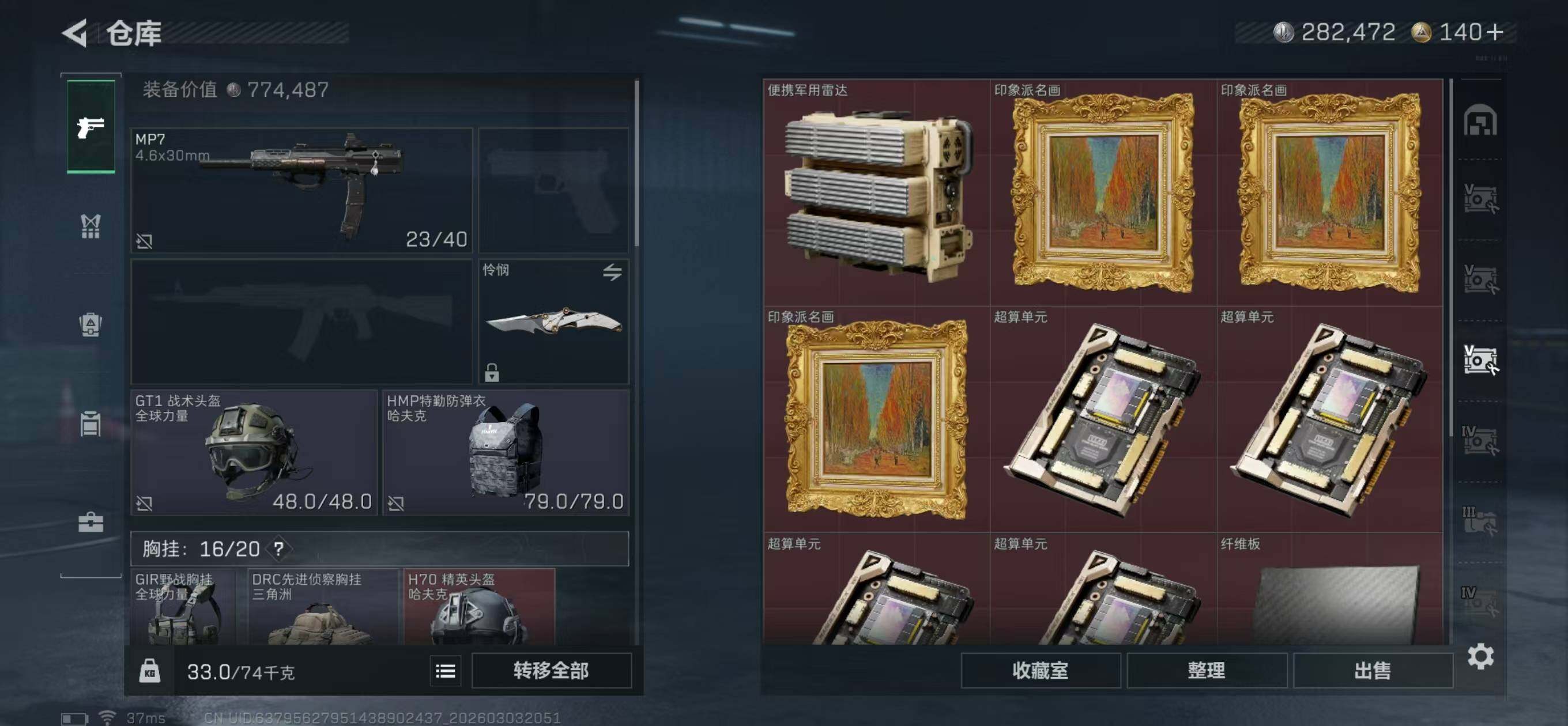Click the swap arrows icon on 怜悯 knife

pyautogui.click(x=612, y=272)
